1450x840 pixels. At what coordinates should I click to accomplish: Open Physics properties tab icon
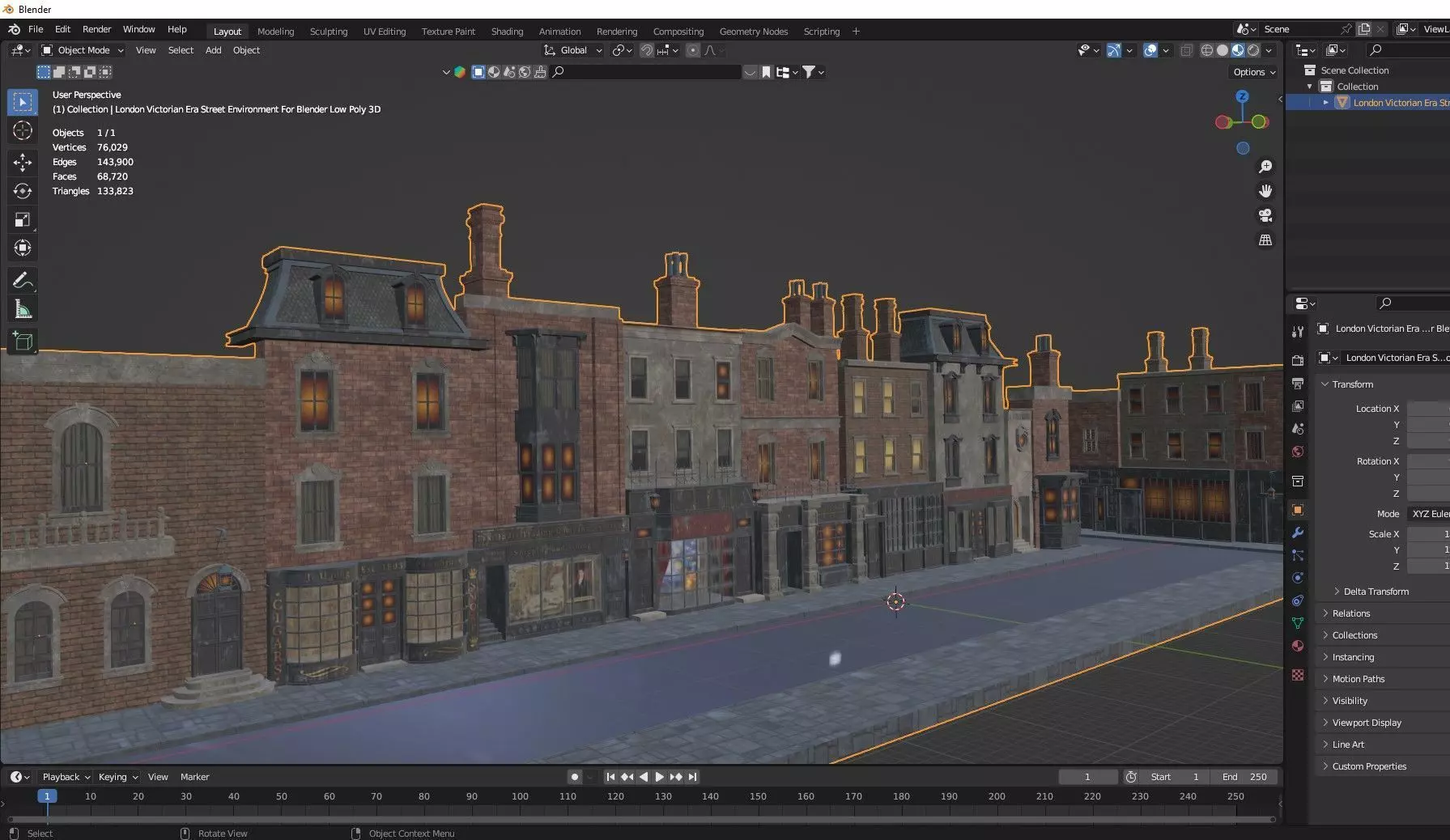(x=1298, y=578)
